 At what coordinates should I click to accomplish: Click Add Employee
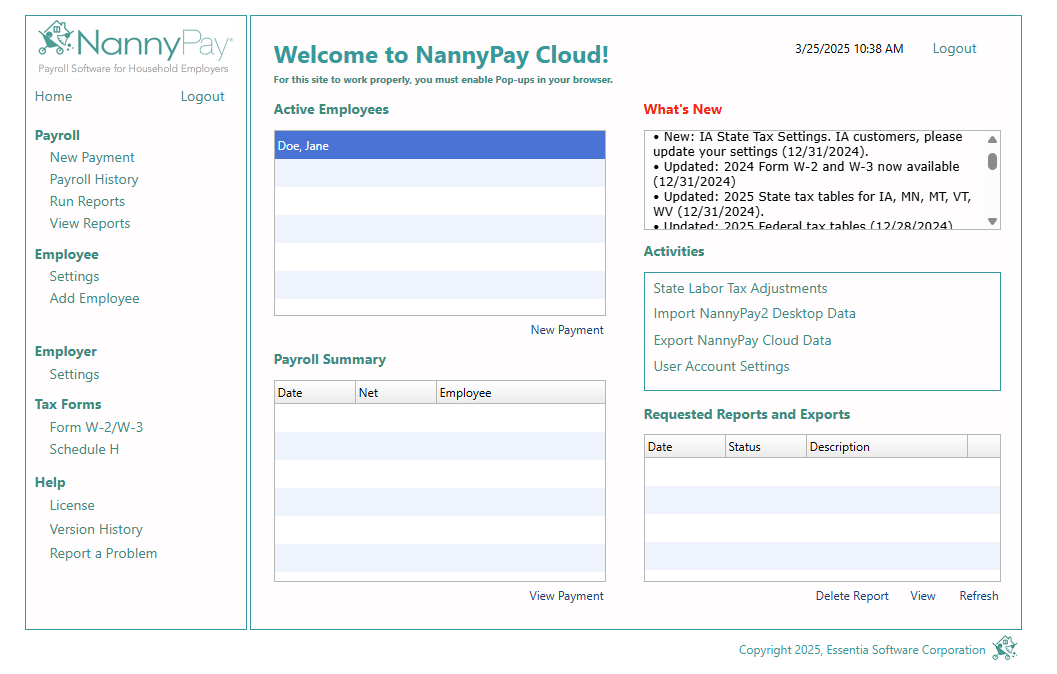(94, 298)
